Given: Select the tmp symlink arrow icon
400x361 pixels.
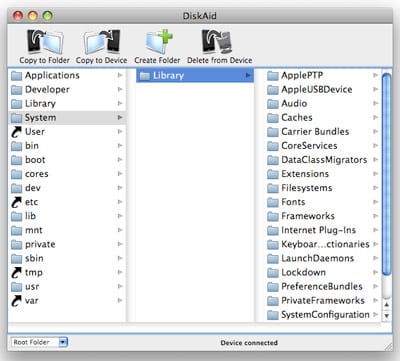Looking at the screenshot, I should (x=16, y=273).
